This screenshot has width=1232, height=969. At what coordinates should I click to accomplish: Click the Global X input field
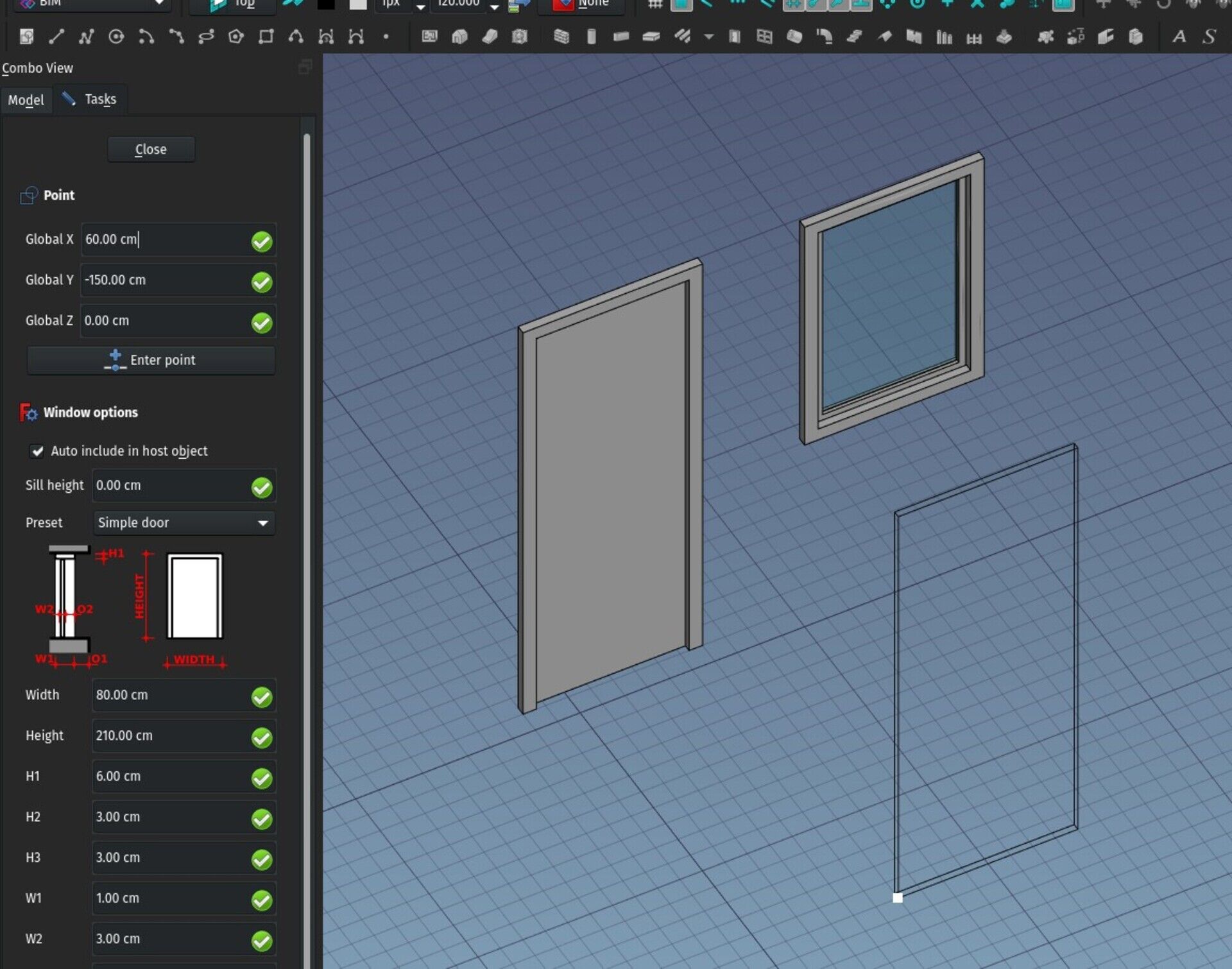[178, 239]
